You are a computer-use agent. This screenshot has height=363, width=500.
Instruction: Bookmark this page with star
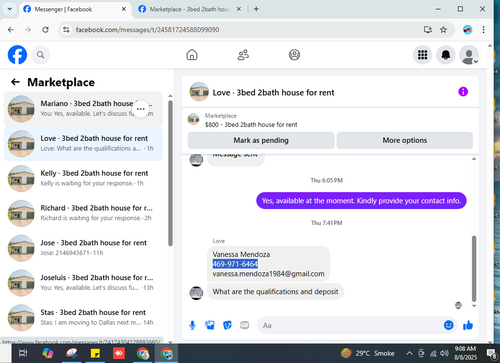tap(443, 30)
